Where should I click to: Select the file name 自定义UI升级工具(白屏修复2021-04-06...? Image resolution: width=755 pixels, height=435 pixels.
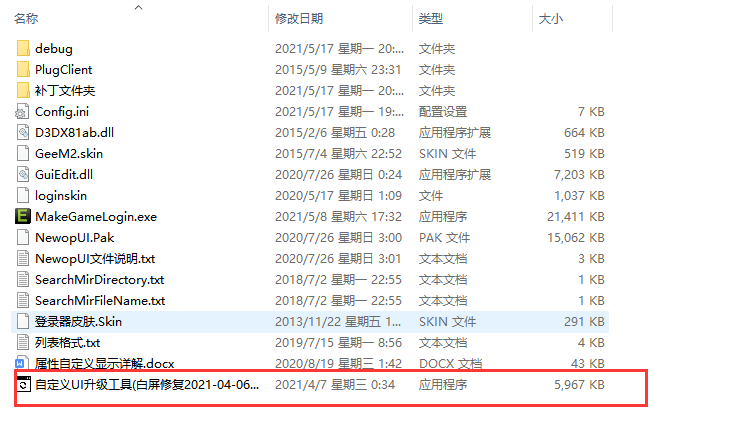tap(147, 384)
